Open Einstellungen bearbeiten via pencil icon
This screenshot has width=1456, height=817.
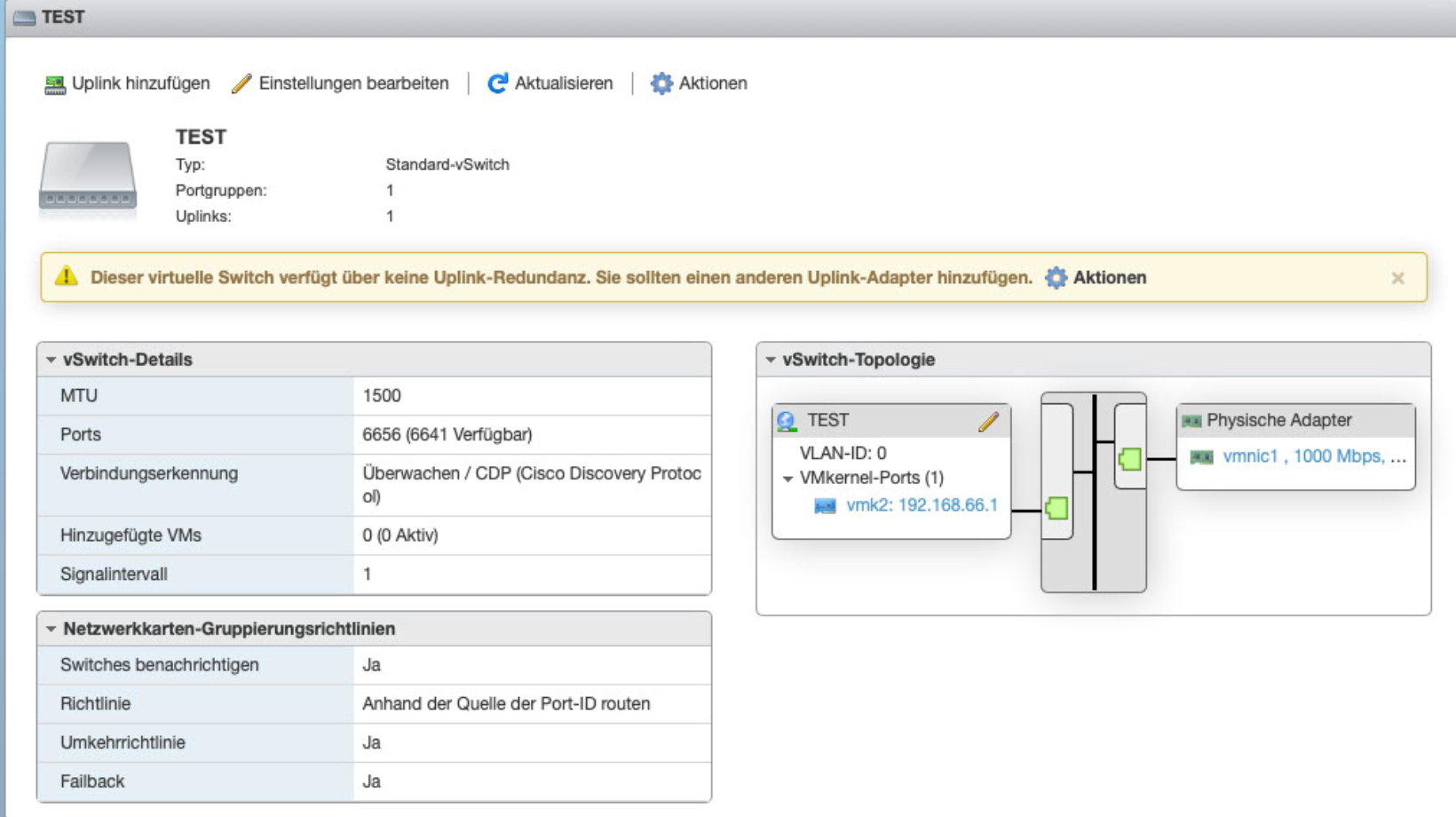pos(241,83)
